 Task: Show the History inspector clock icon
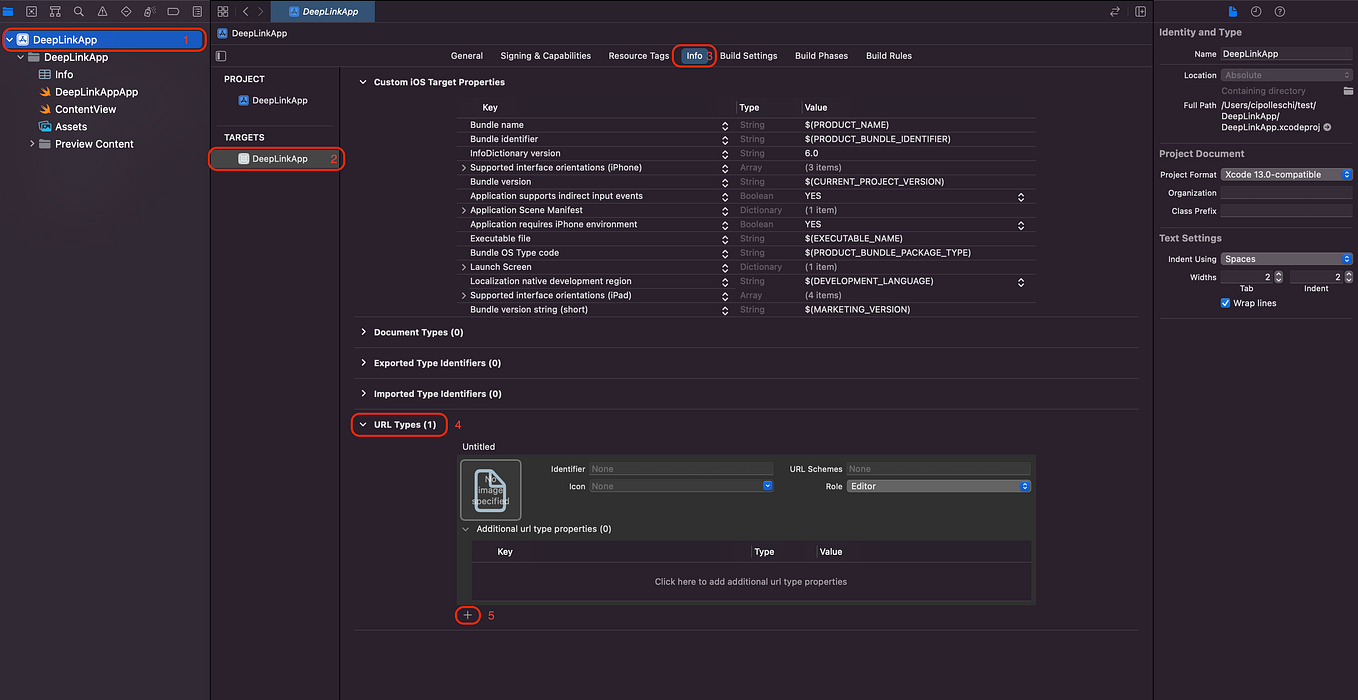(1256, 11)
